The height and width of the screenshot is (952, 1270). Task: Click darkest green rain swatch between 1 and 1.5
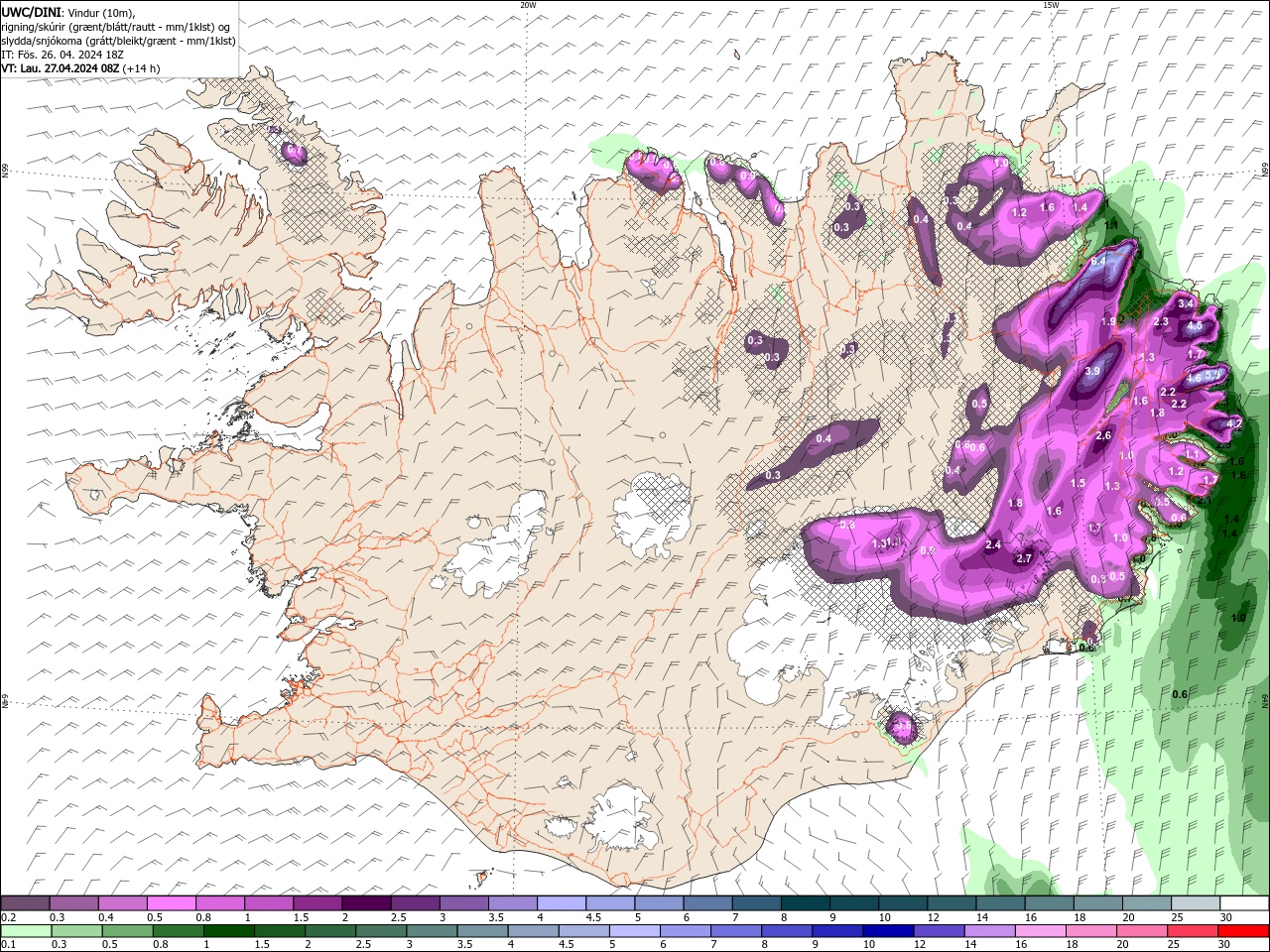click(x=229, y=931)
